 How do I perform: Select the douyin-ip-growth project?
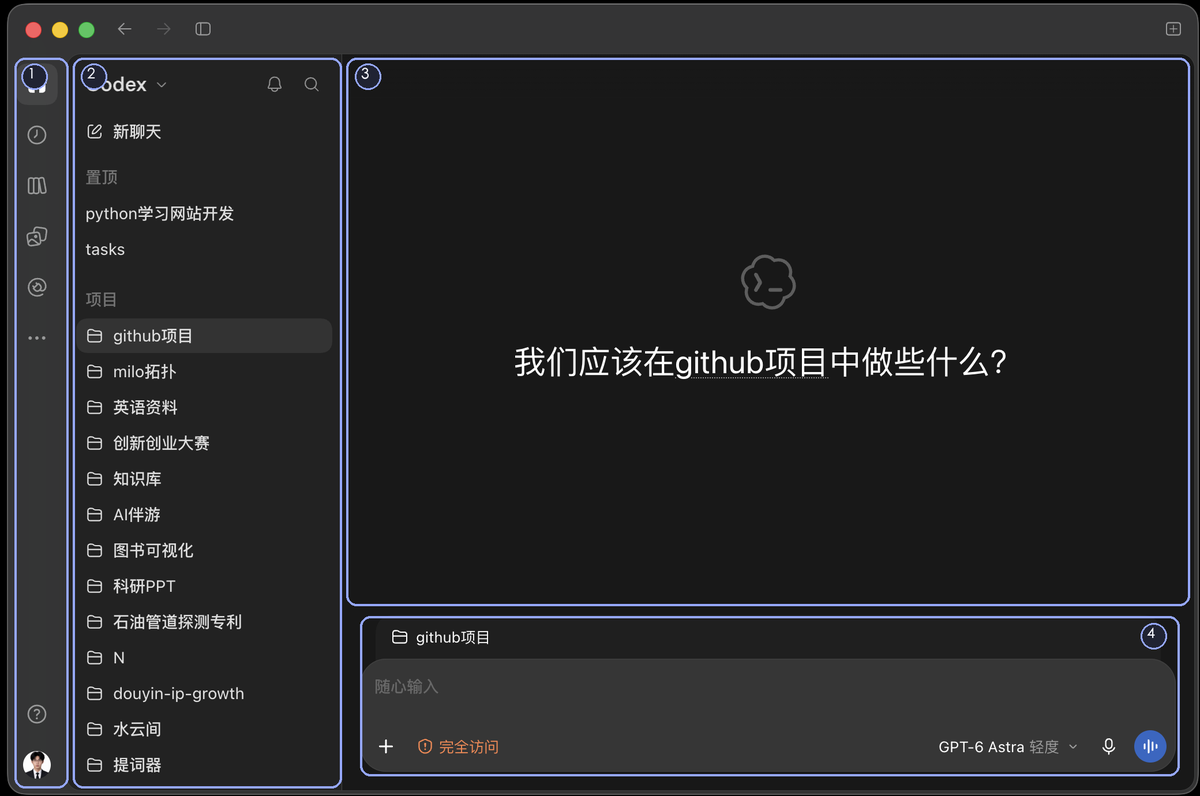(204, 694)
